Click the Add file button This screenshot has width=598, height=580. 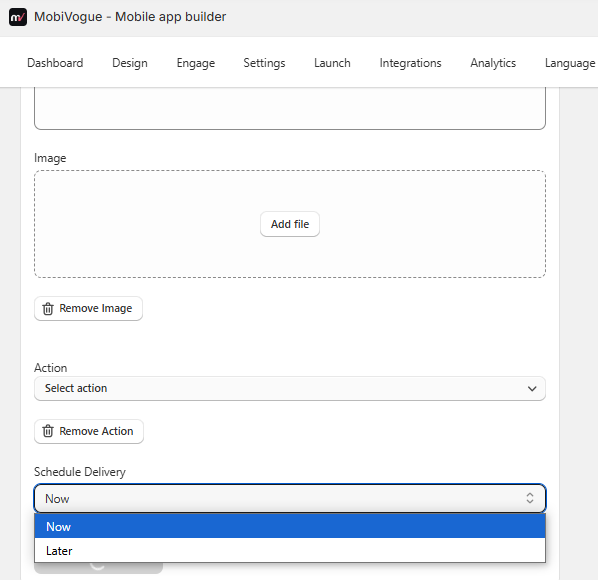click(x=290, y=224)
